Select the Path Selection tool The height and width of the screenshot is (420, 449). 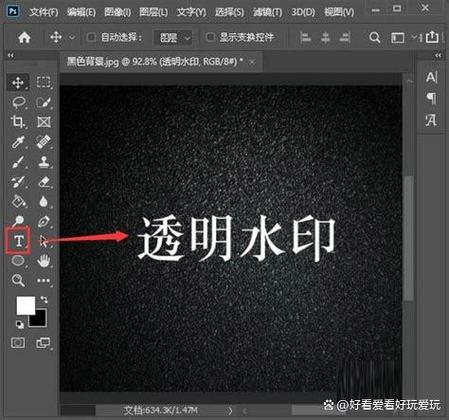click(44, 241)
